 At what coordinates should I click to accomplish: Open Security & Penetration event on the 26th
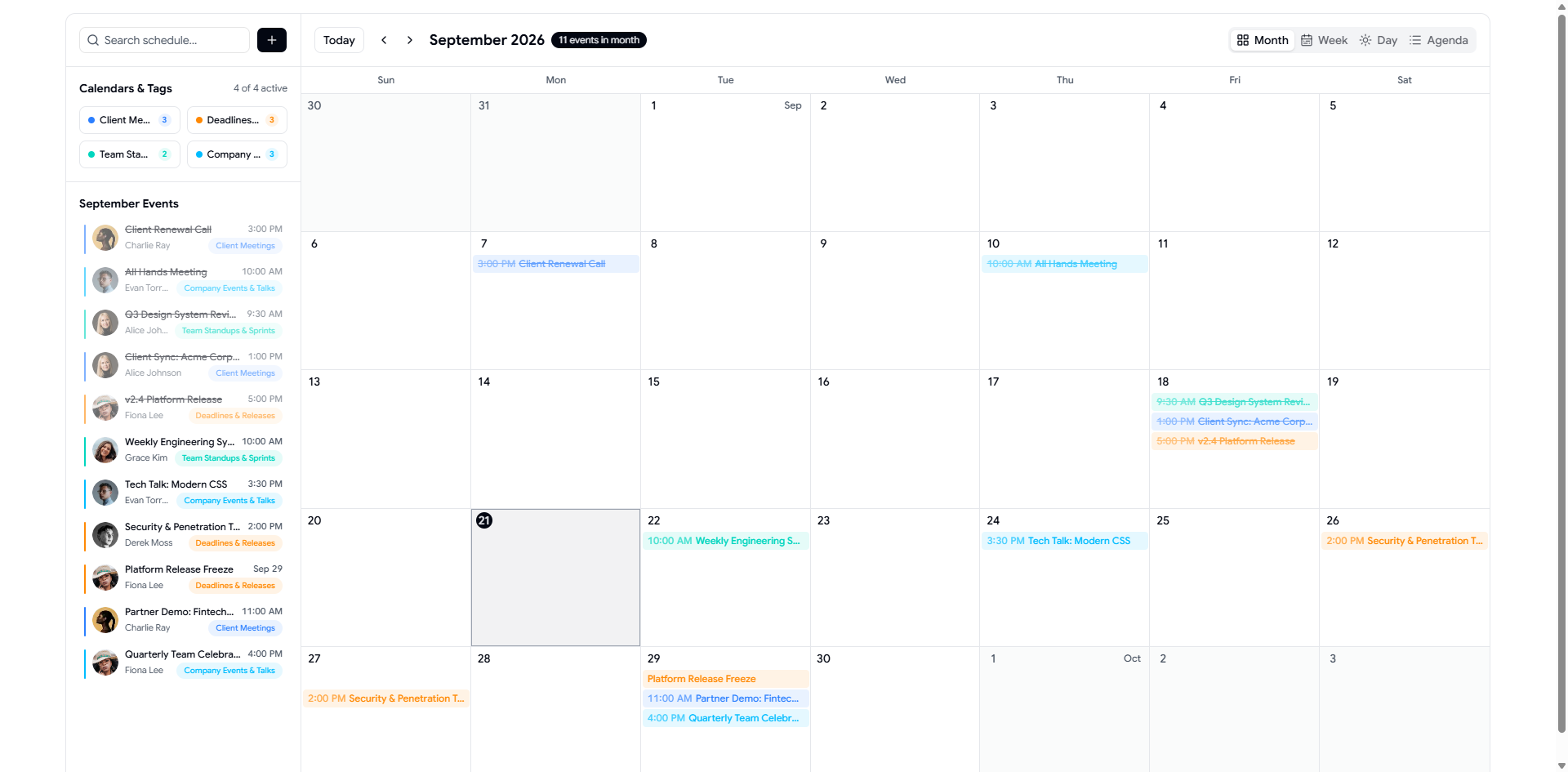point(1404,541)
